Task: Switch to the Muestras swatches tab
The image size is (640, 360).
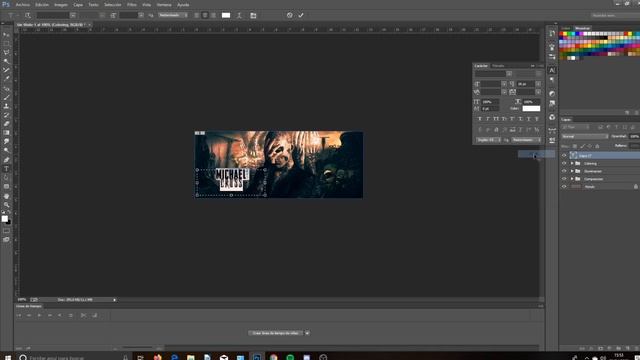Action: 582,28
